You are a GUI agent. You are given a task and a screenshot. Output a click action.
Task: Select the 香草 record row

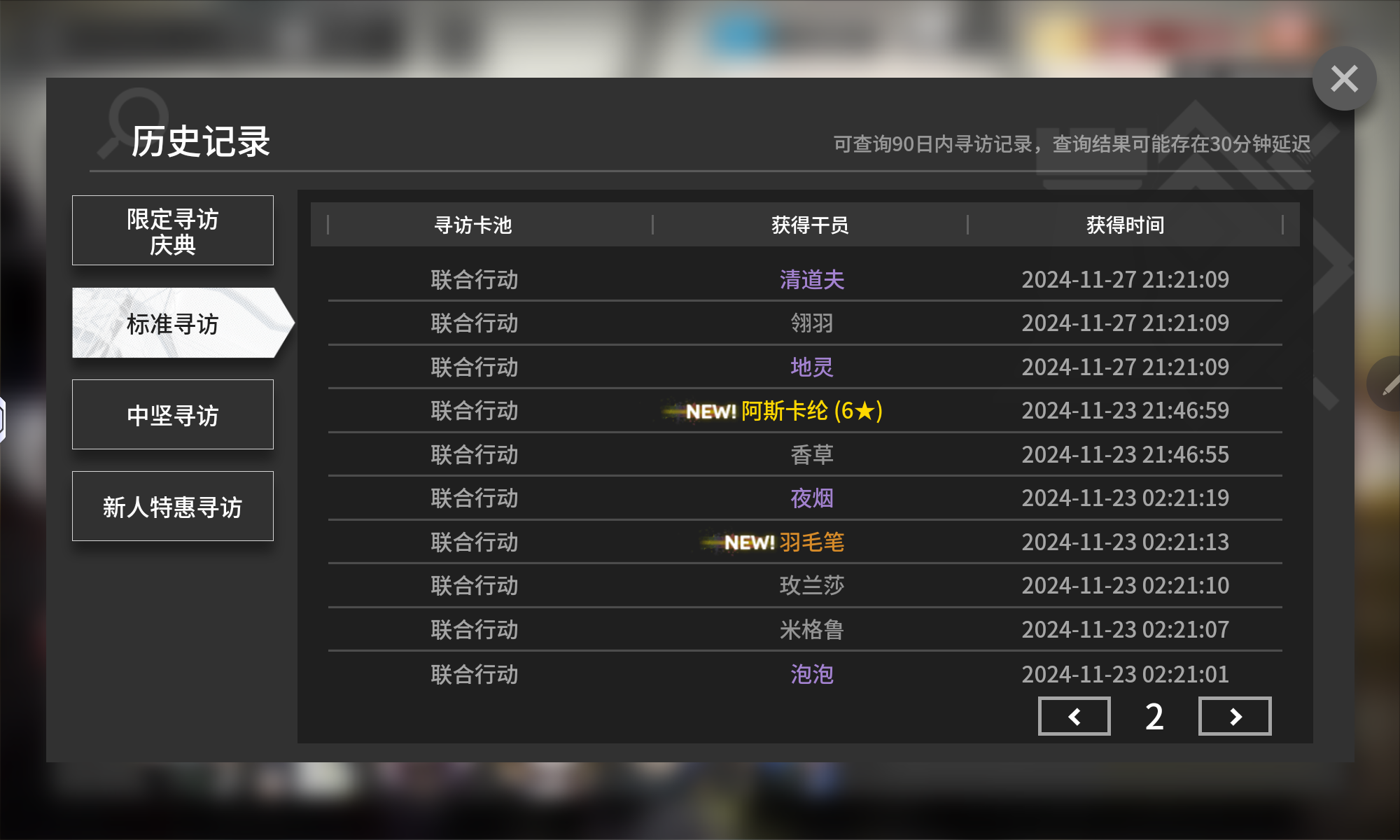click(811, 455)
